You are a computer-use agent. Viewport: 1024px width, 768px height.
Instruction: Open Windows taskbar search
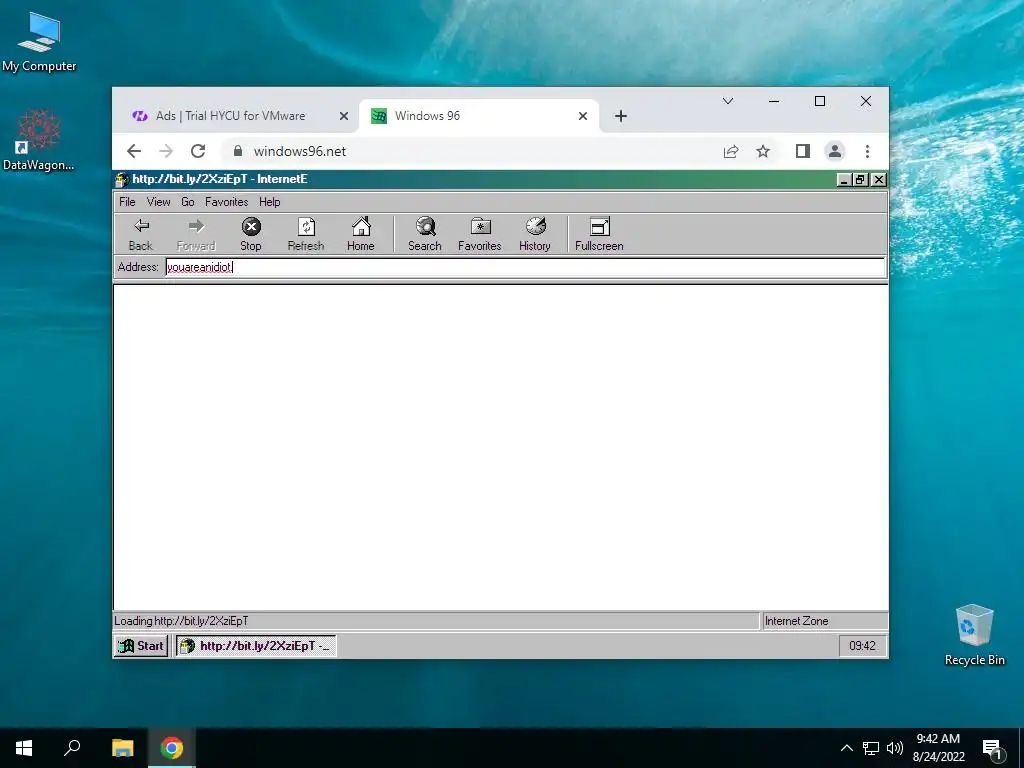[x=72, y=748]
